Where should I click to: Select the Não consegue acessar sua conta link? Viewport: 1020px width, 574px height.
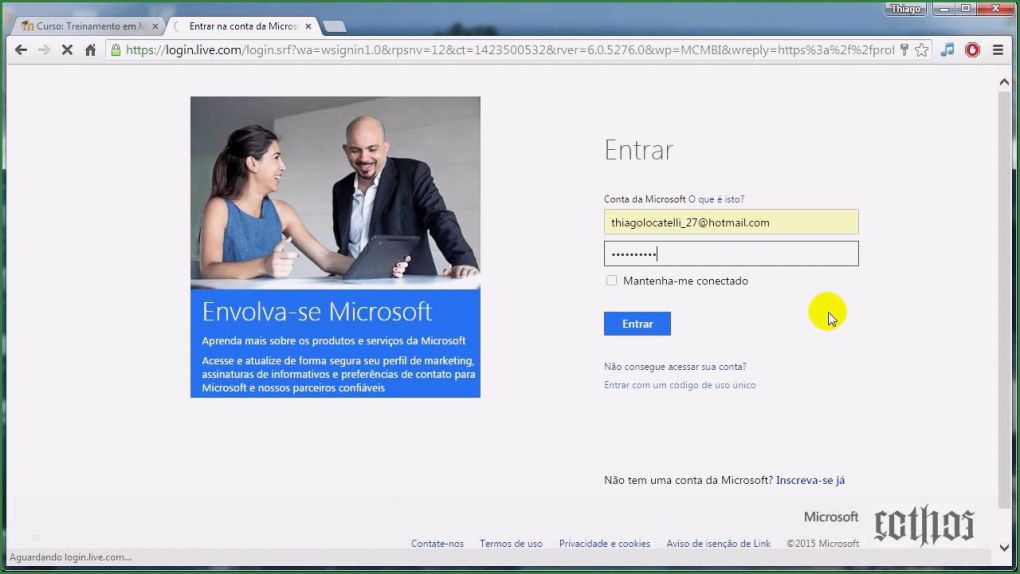(x=675, y=366)
